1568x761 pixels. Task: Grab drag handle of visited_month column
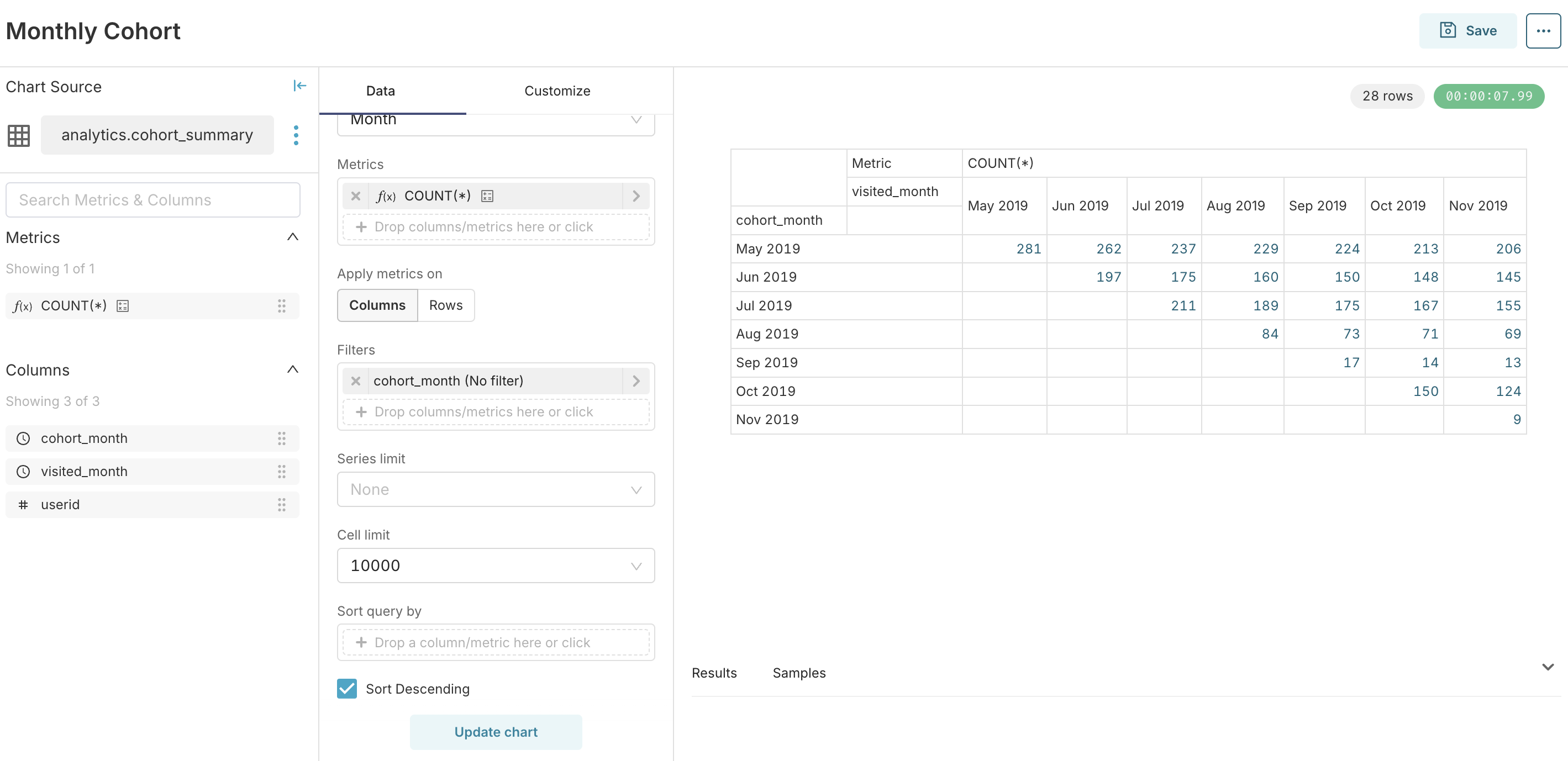(281, 472)
